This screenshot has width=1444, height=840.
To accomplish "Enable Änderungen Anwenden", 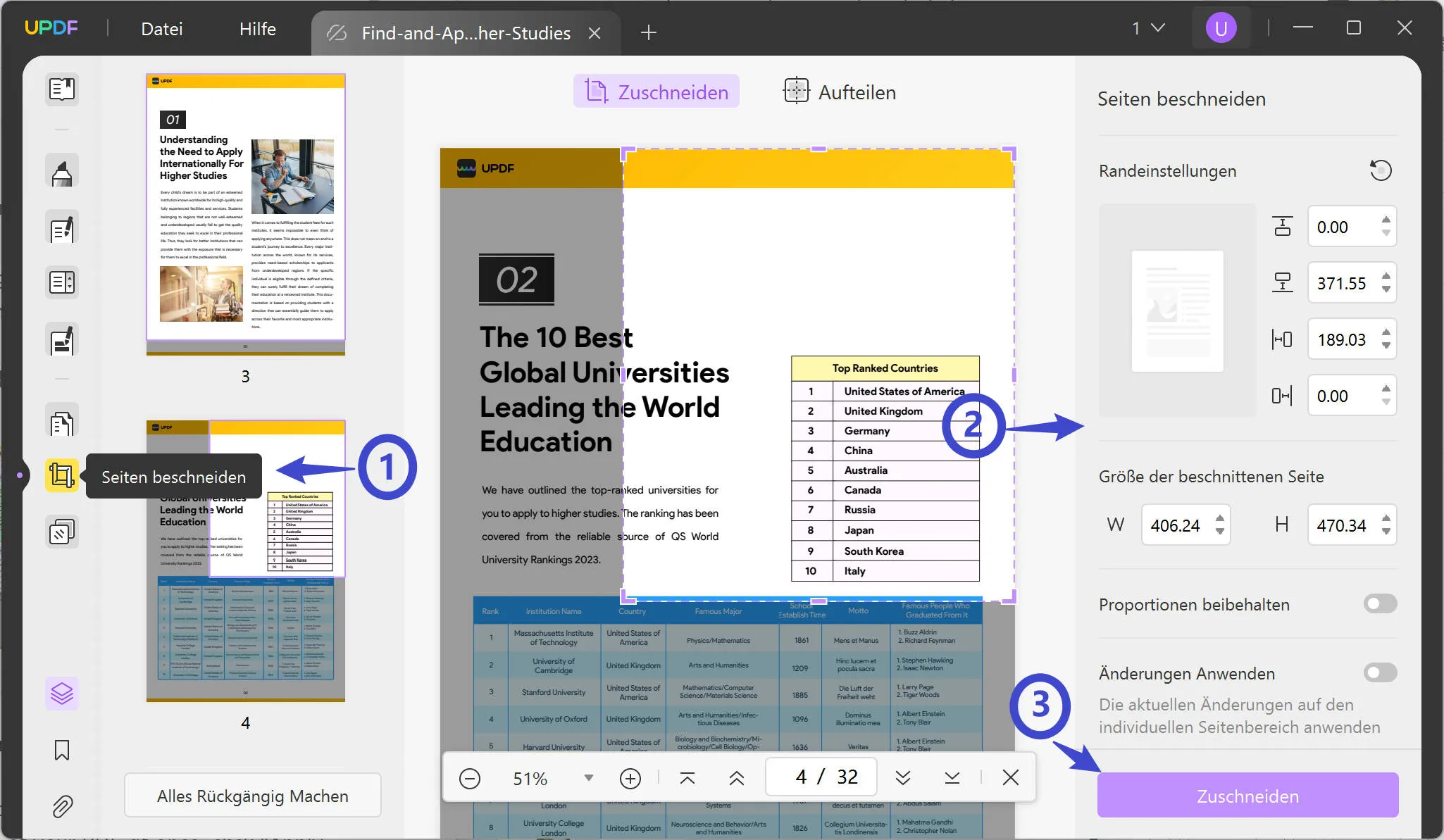I will (1379, 672).
